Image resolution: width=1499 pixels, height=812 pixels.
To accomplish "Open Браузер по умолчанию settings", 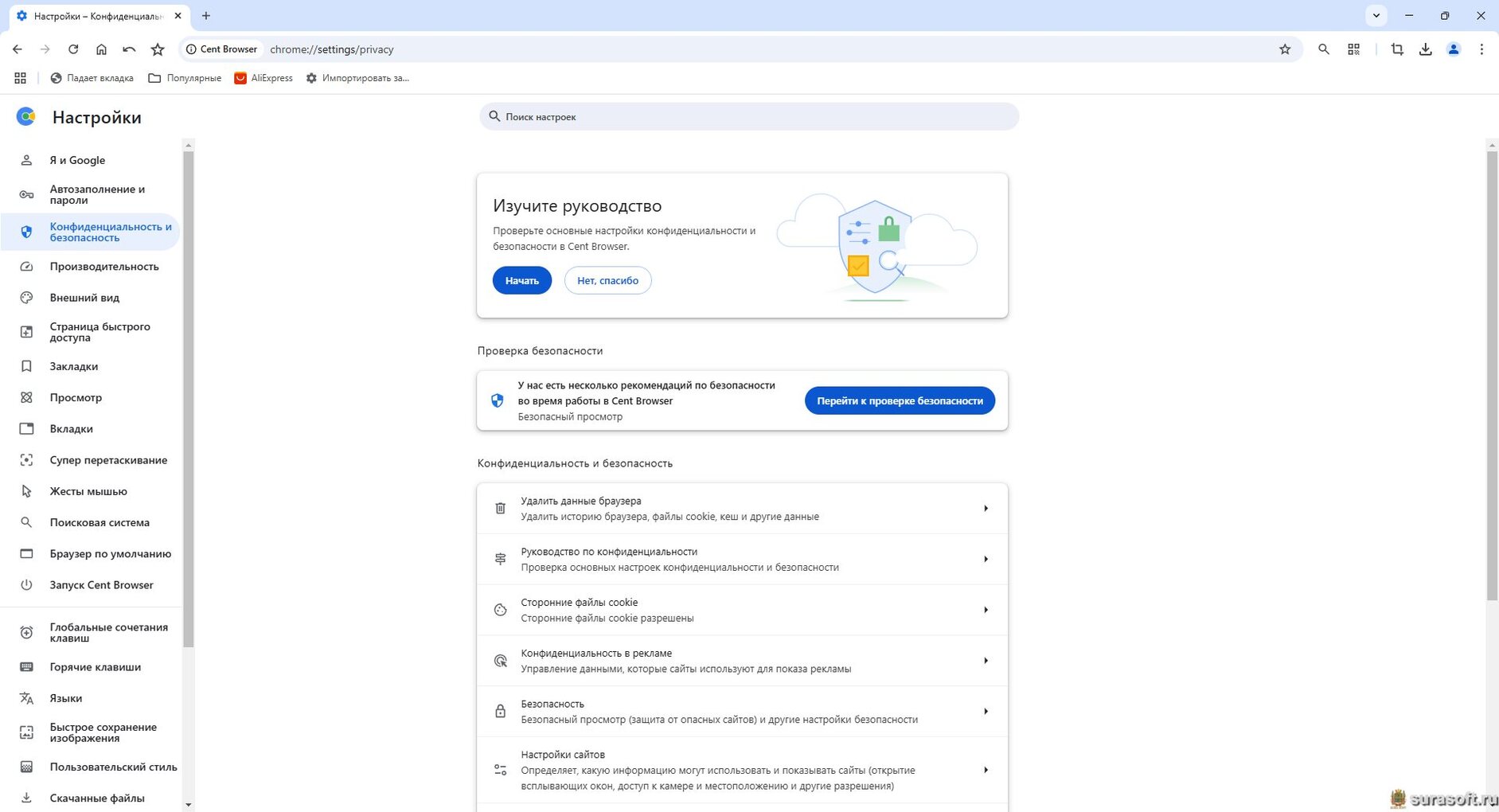I will click(x=90, y=553).
